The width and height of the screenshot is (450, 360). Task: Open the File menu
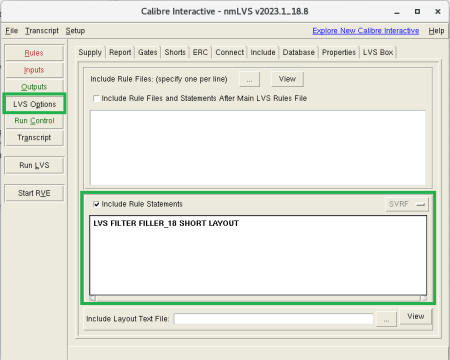12,31
